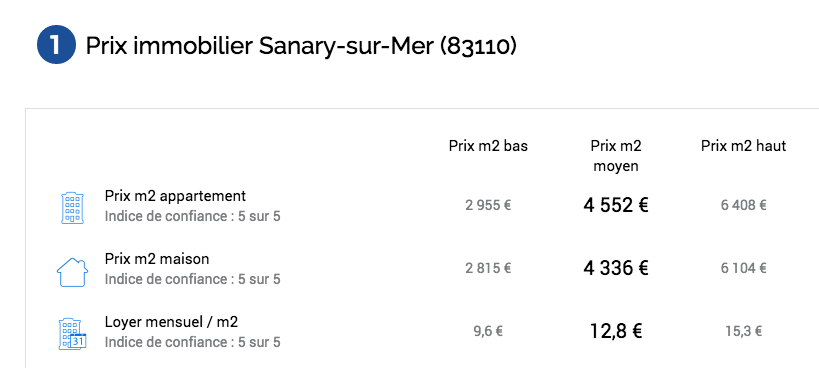Click the 2 815 € low house price

click(488, 268)
